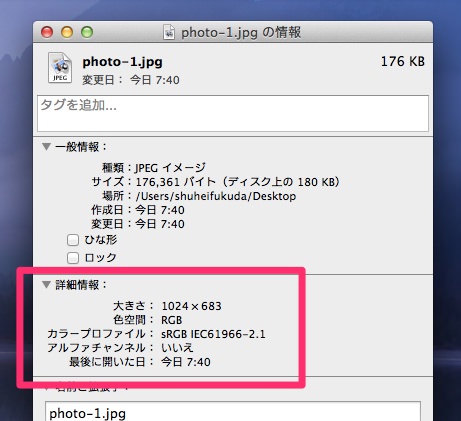Collapse the 名前と拡張子 section triangle
Image resolution: width=461 pixels, height=421 pixels.
[x=46, y=388]
